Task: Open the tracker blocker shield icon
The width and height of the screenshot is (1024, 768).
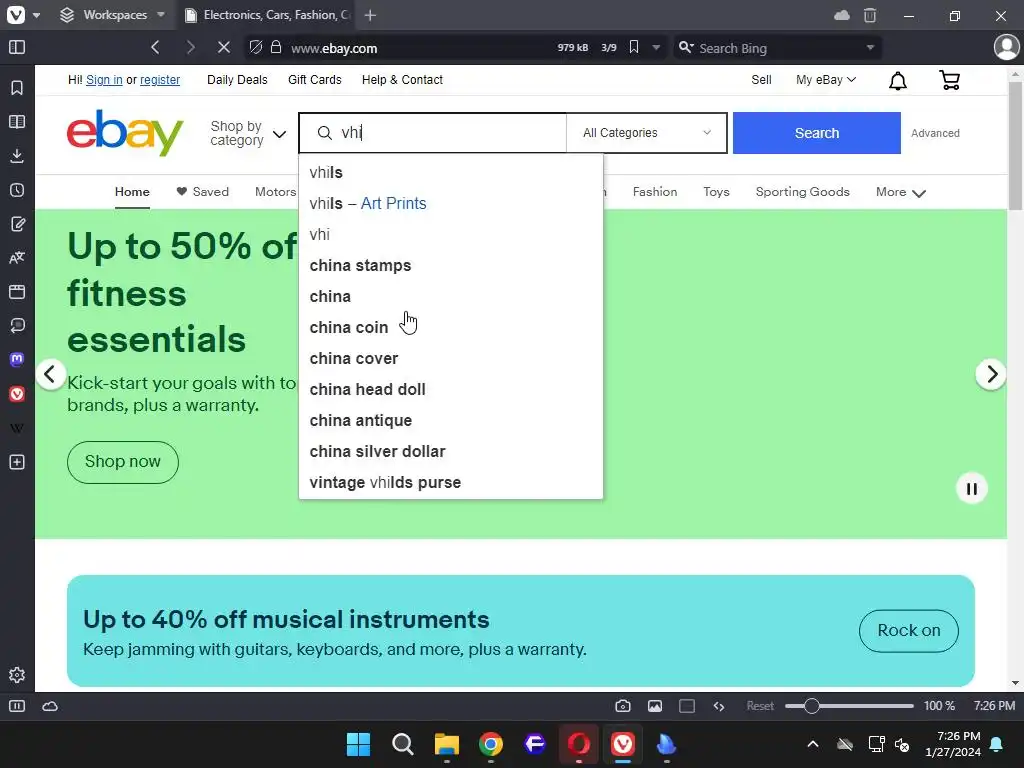Action: [256, 48]
